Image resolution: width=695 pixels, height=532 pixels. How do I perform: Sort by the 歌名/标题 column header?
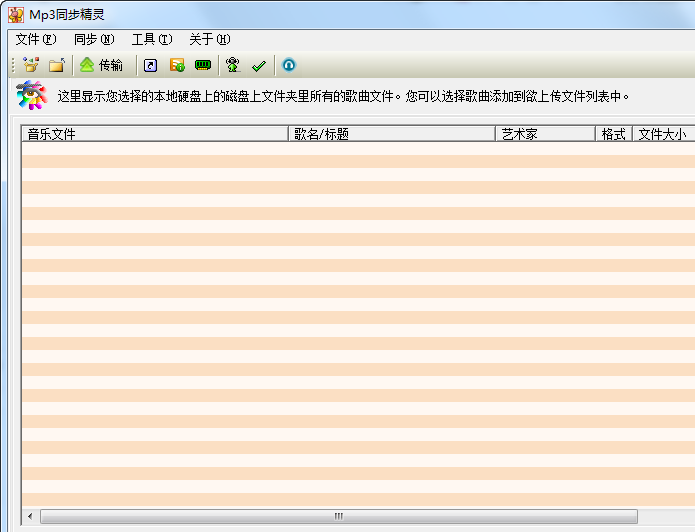pos(392,134)
